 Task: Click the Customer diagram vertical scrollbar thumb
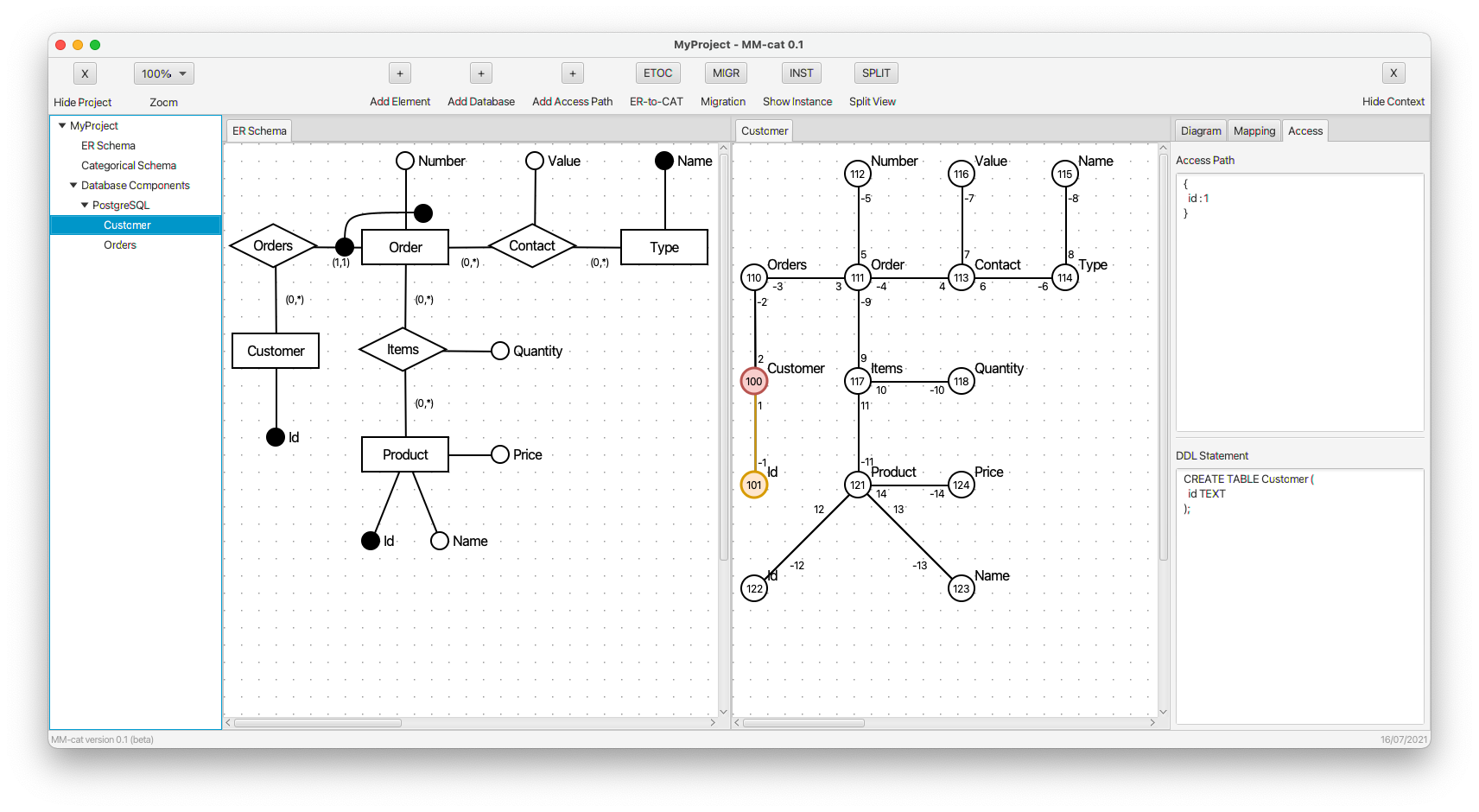(x=1163, y=356)
